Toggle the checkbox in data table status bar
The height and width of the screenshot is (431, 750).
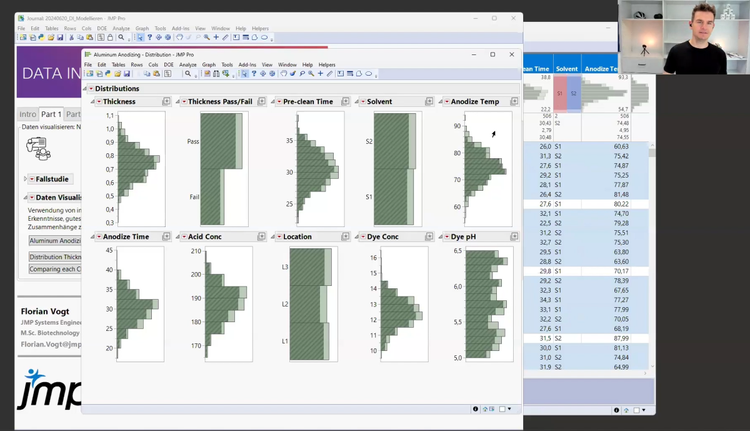point(637,409)
